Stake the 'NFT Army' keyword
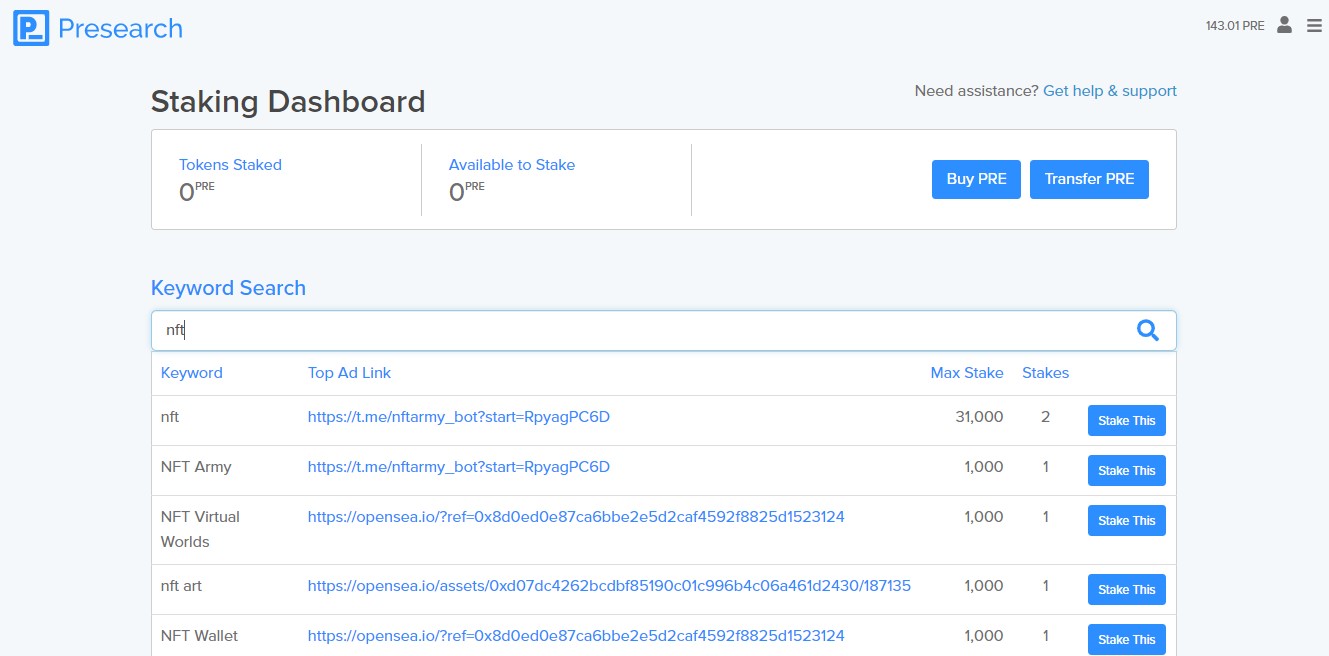 pyautogui.click(x=1126, y=471)
